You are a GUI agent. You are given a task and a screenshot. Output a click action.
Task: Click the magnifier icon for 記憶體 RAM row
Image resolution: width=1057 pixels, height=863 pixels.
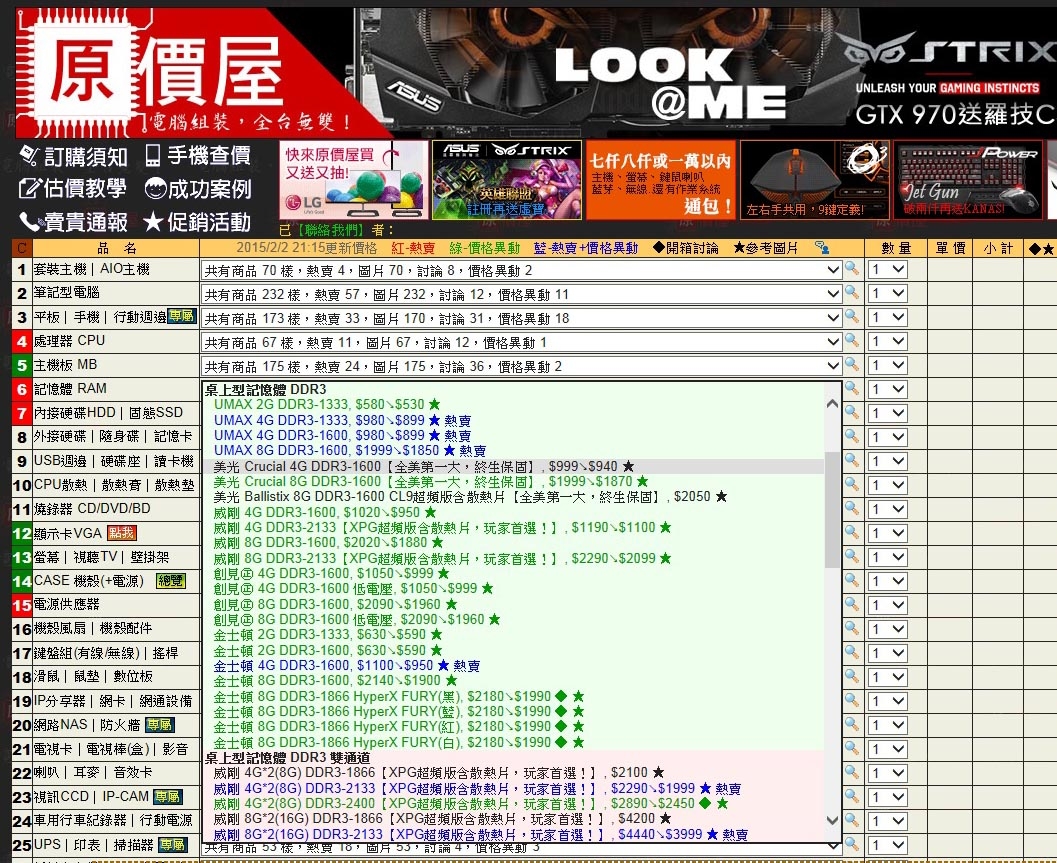click(852, 388)
